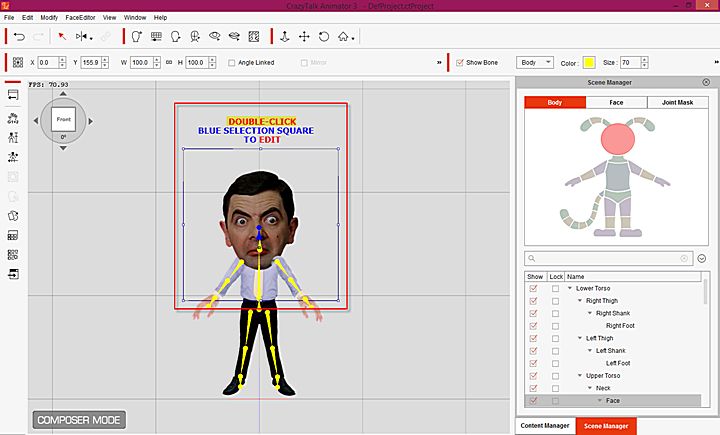
Task: Switch to the Joint Mask tab
Action: (678, 102)
